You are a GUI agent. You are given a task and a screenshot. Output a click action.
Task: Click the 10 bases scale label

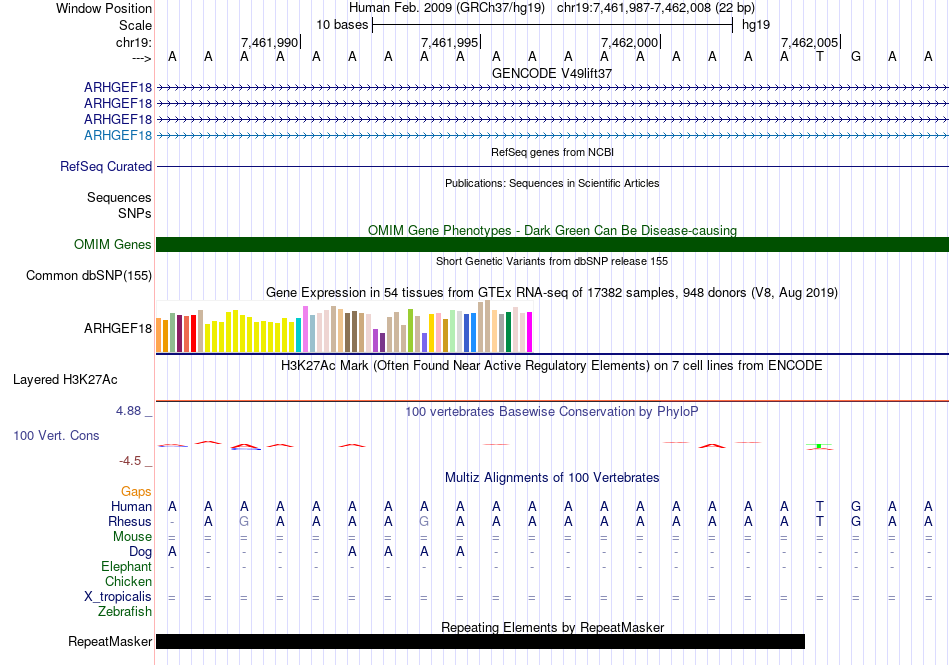click(x=342, y=25)
